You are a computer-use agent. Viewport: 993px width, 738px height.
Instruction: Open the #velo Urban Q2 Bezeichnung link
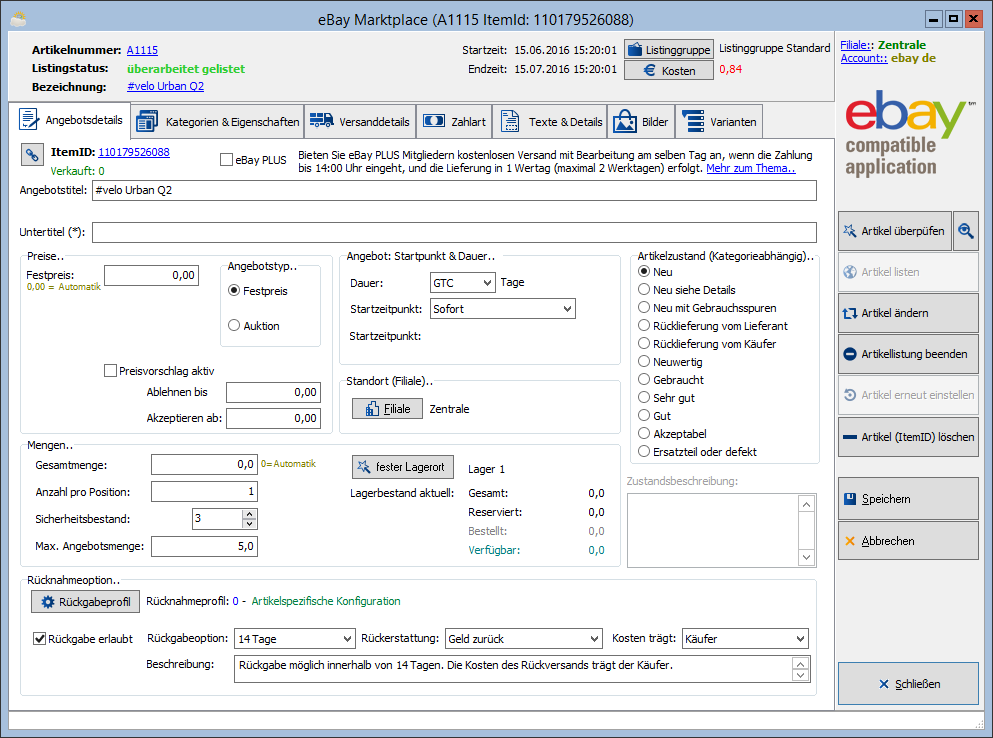point(165,86)
